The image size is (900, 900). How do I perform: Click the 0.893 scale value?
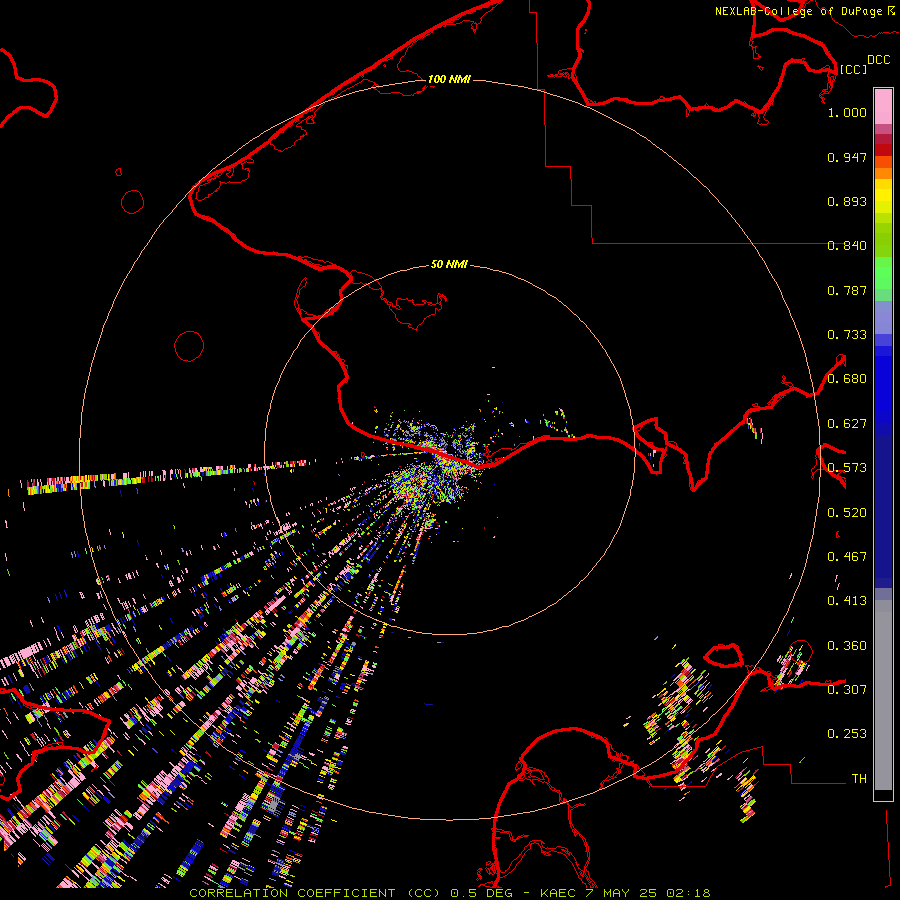pos(847,201)
